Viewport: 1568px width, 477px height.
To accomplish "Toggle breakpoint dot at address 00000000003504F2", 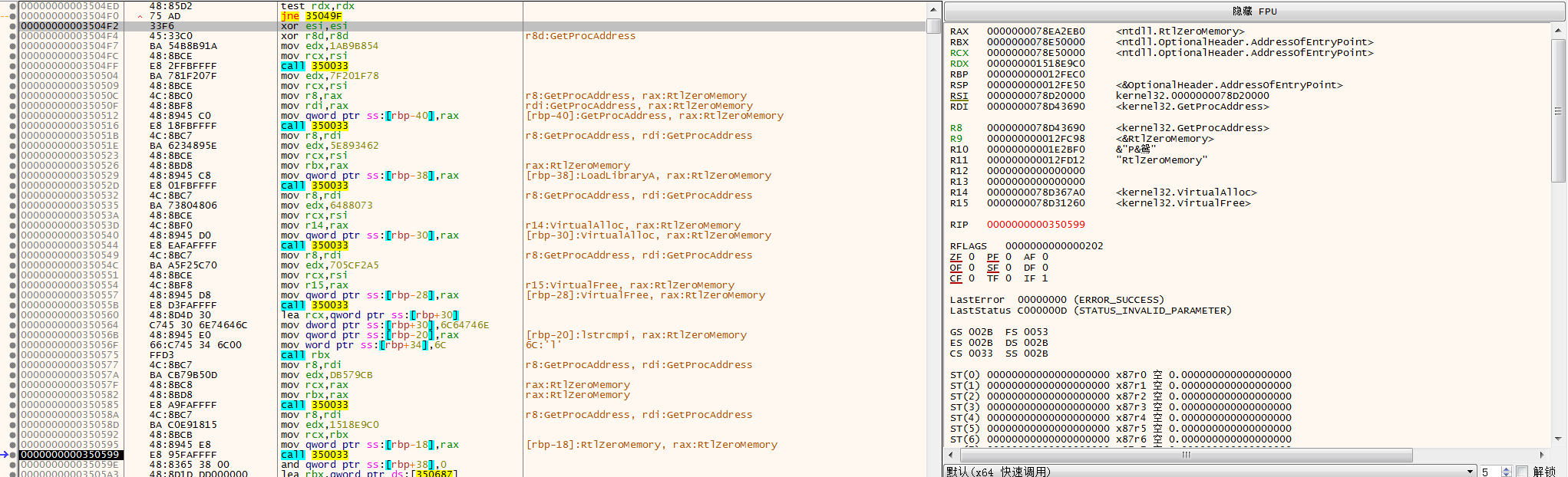I will pos(13,26).
